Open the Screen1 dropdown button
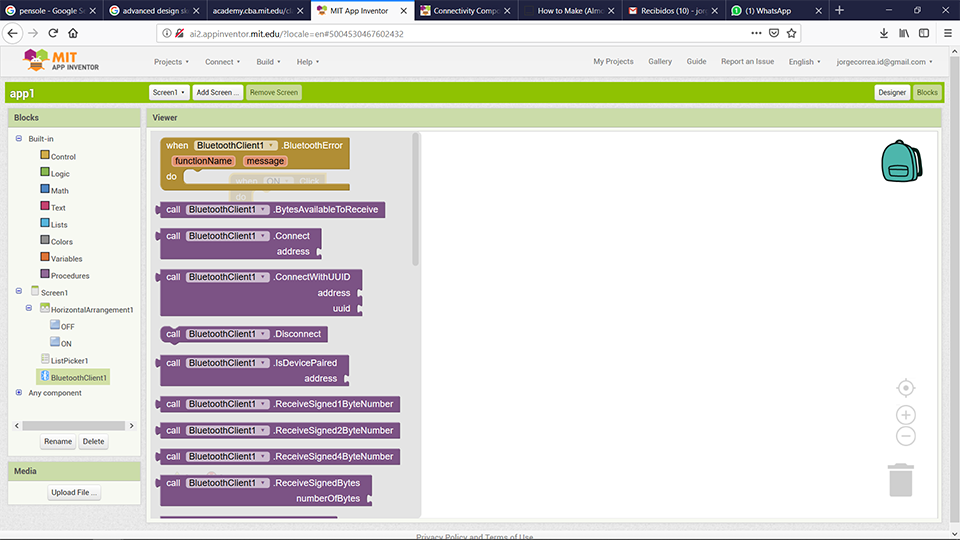 [169, 92]
